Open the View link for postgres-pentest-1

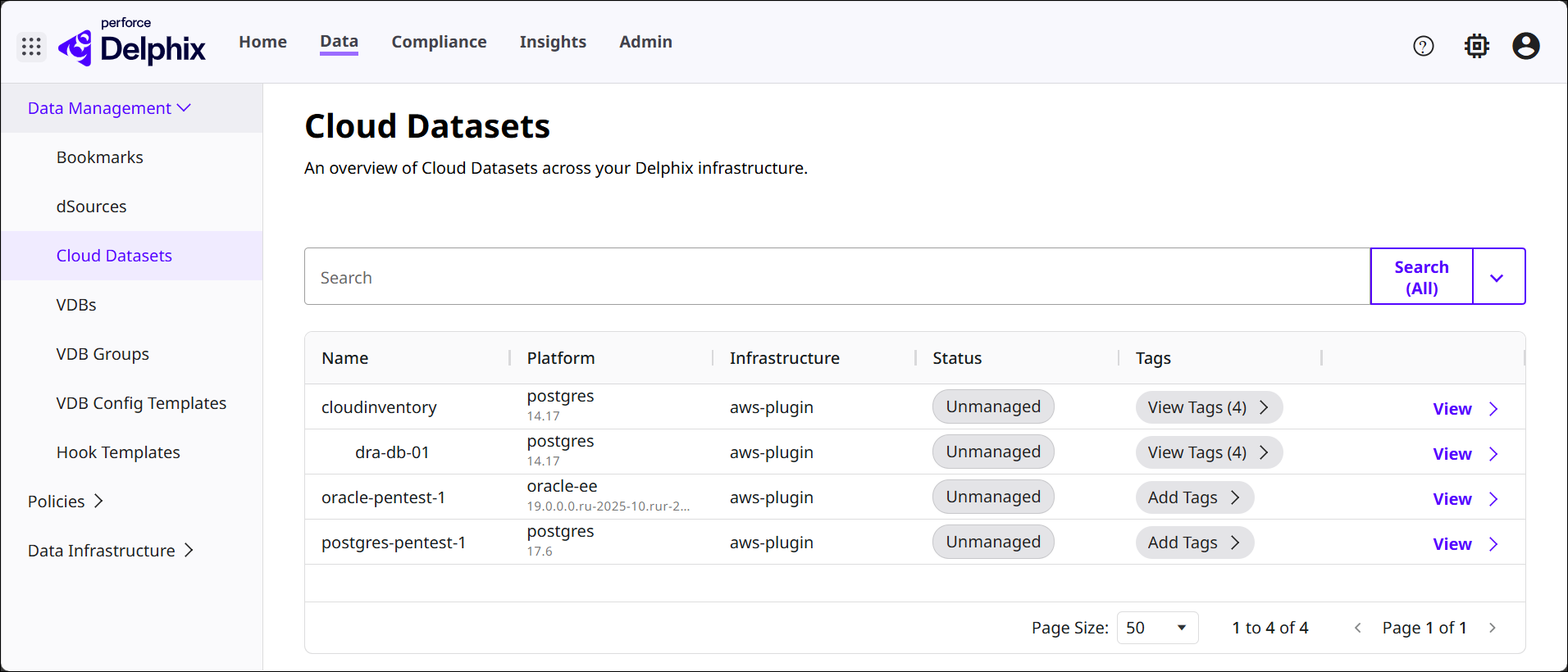1452,544
